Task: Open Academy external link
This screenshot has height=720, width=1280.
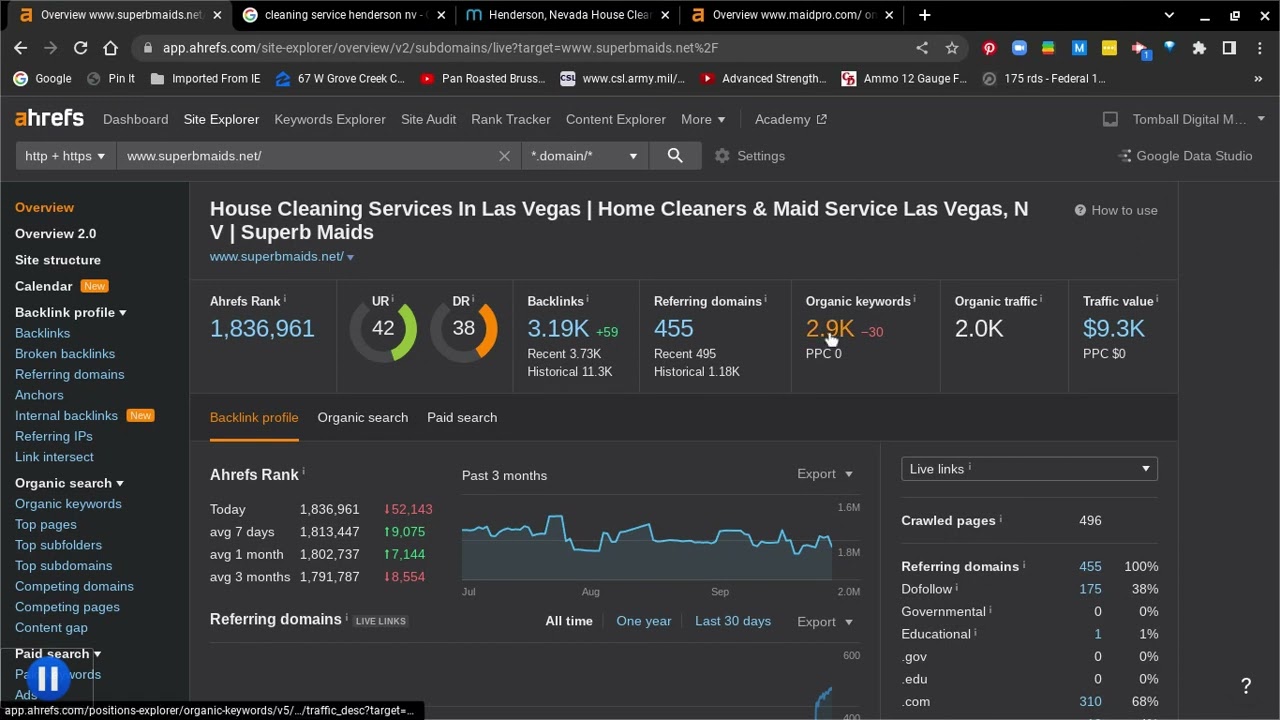Action: coord(791,119)
